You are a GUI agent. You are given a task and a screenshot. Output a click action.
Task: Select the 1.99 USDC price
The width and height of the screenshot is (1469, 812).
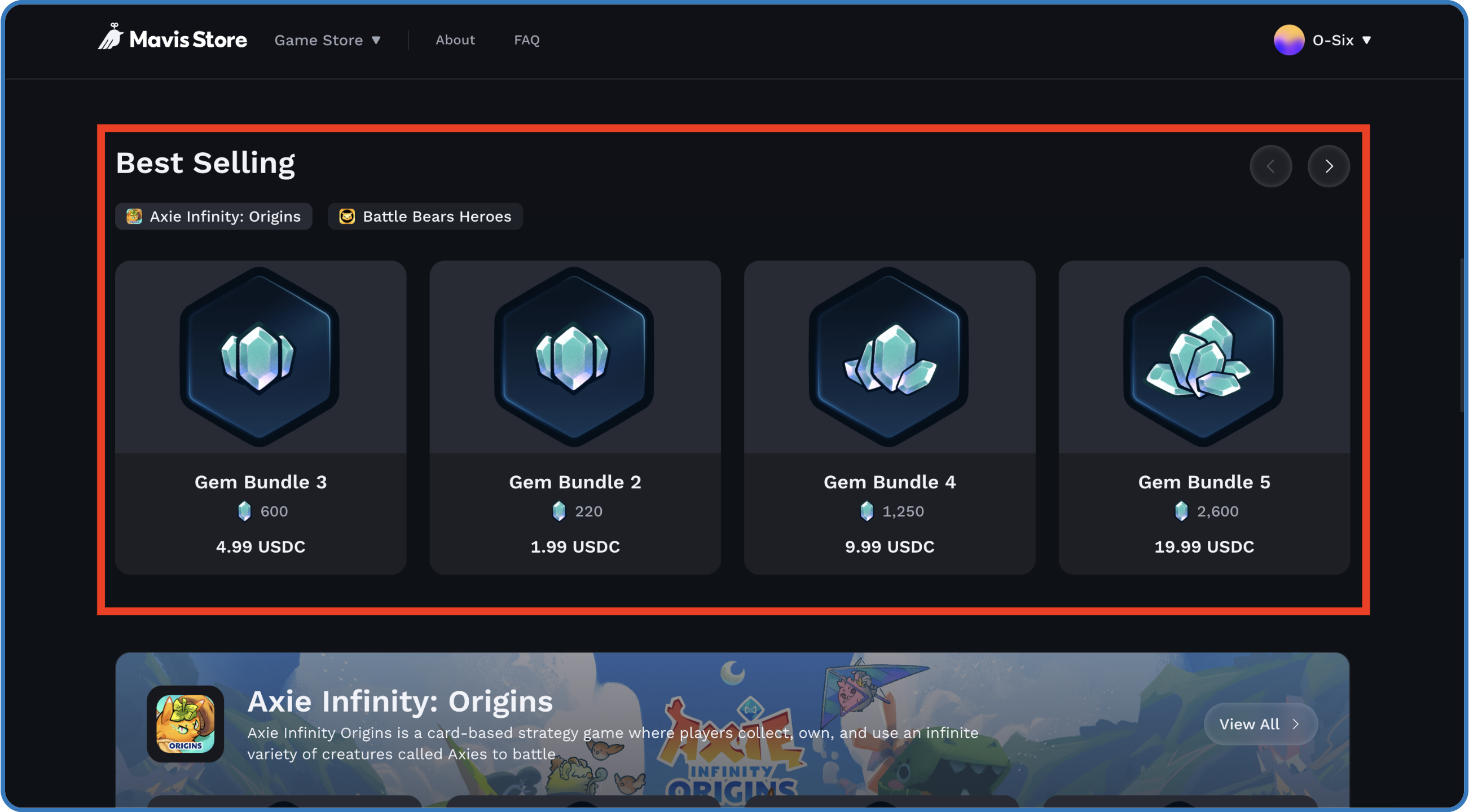[575, 547]
